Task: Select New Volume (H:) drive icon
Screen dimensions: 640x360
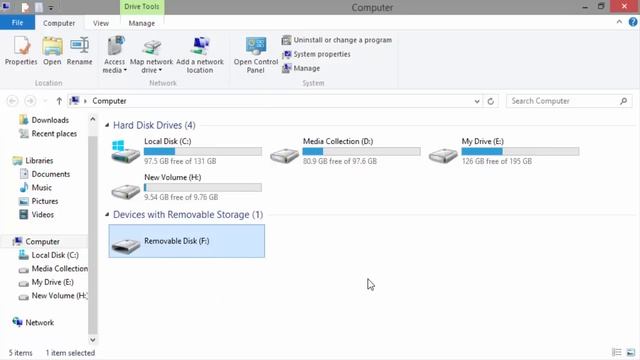Action: (125, 191)
